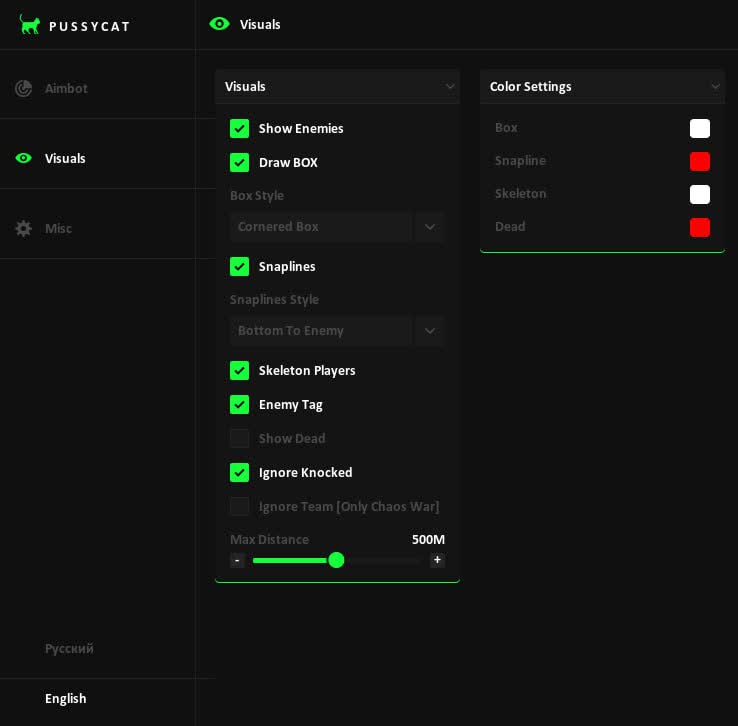Click the Aimbot radar icon in sidebar
This screenshot has height=726, width=738.
click(x=24, y=88)
